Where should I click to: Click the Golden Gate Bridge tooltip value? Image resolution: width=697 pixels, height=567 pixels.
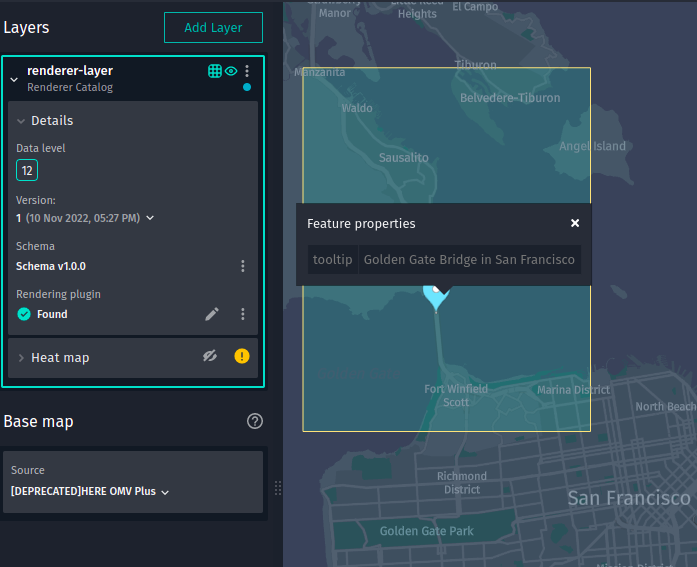[x=469, y=260]
